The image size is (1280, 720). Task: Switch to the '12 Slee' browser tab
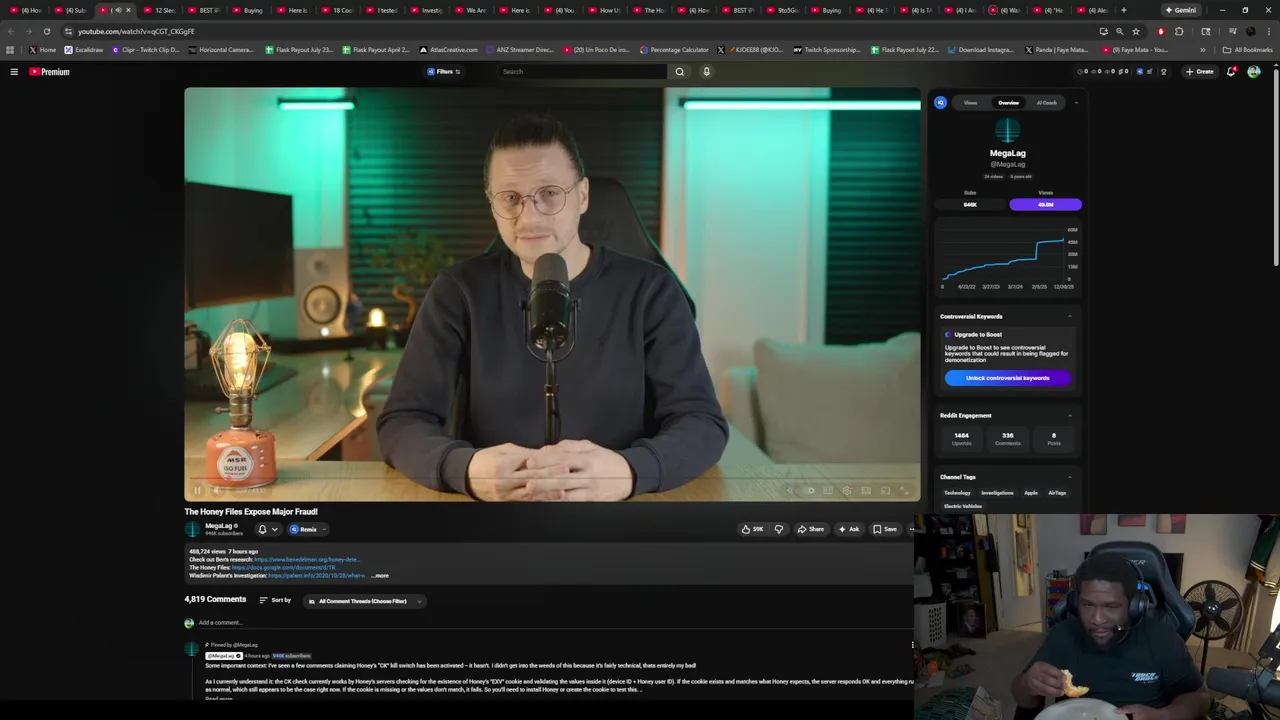pyautogui.click(x=160, y=10)
